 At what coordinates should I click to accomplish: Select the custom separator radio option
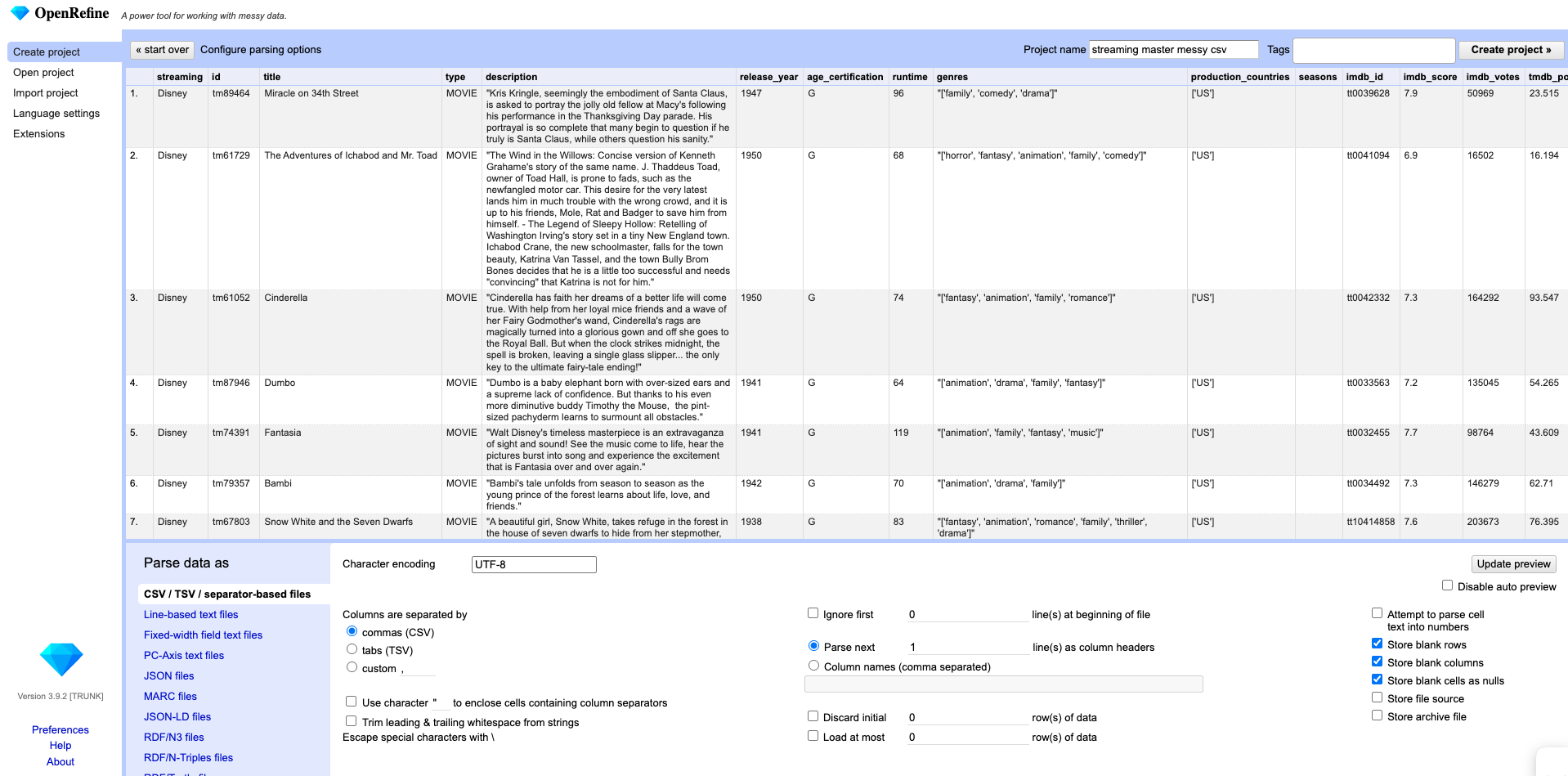click(352, 667)
